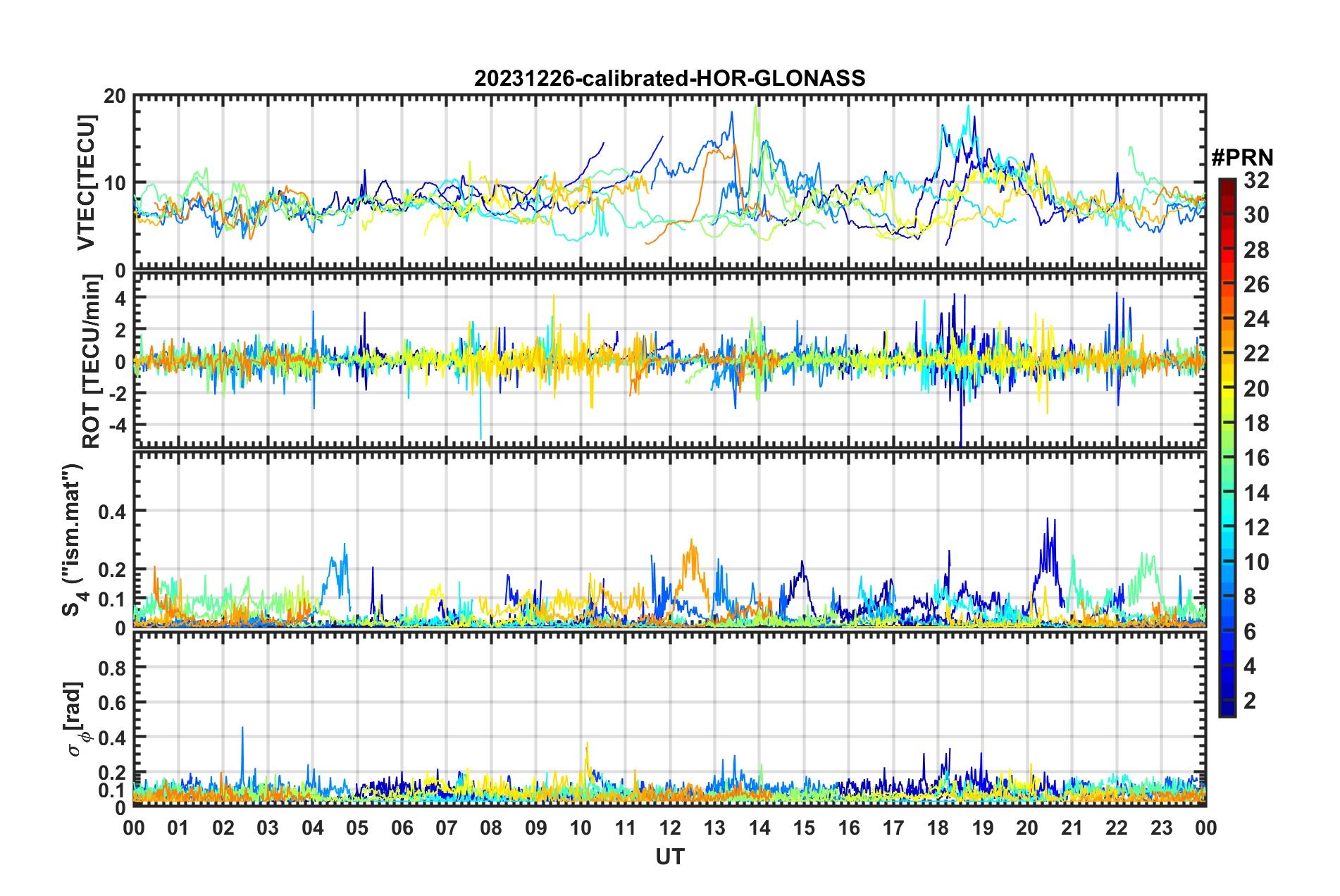This screenshot has height=896, width=1340.
Task: Click x-axis tick label 12
Action: [x=669, y=828]
